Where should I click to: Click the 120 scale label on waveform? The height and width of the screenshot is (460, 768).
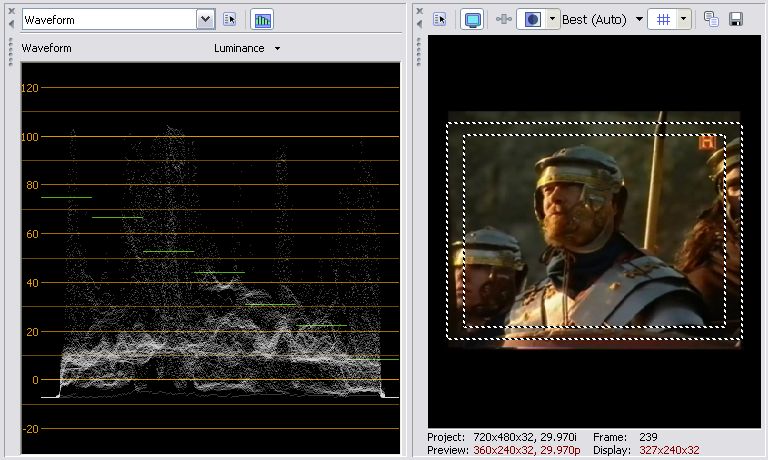pos(29,88)
